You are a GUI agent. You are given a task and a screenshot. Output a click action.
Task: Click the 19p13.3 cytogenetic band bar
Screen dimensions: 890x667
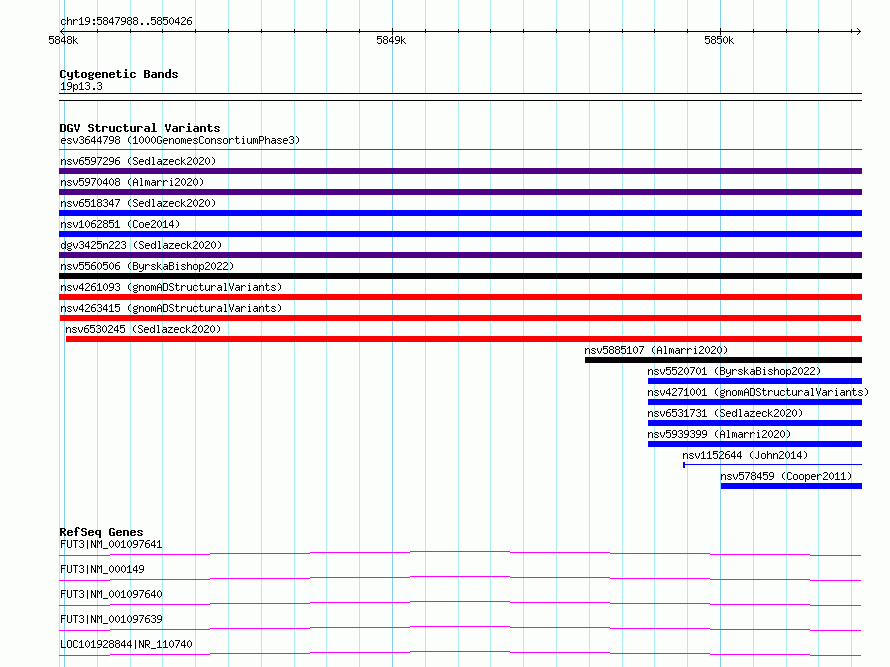pos(460,97)
